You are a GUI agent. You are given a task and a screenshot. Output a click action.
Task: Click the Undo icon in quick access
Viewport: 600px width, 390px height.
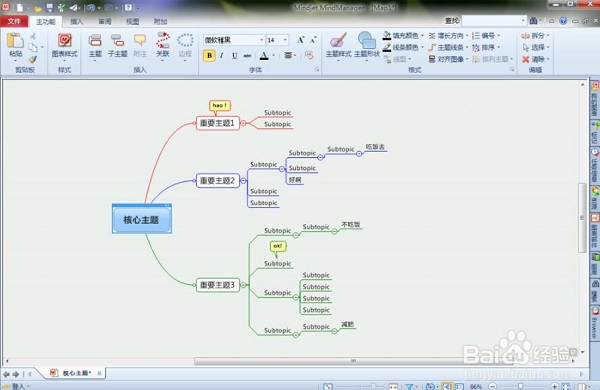[90, 7]
